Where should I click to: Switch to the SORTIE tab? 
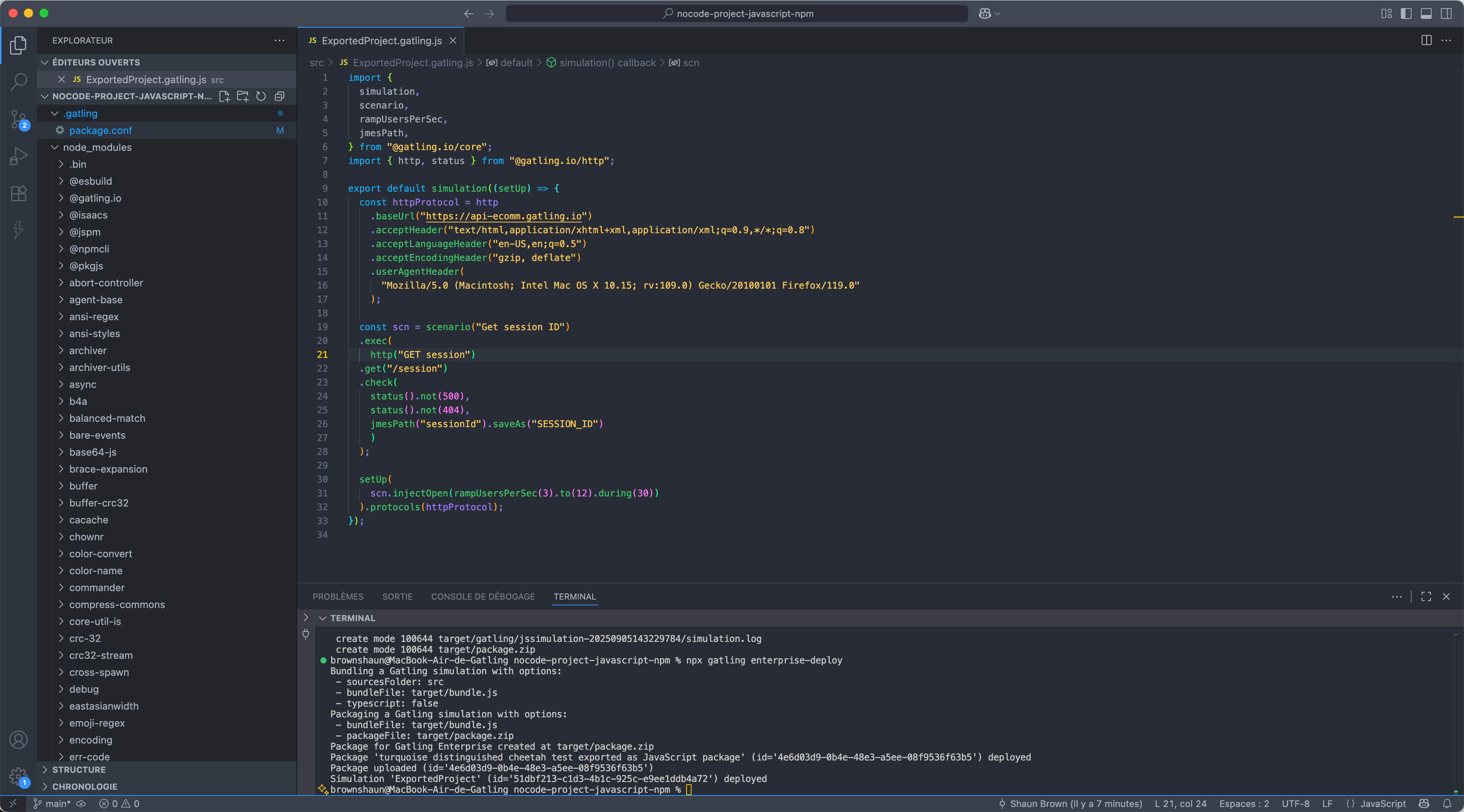tap(397, 596)
